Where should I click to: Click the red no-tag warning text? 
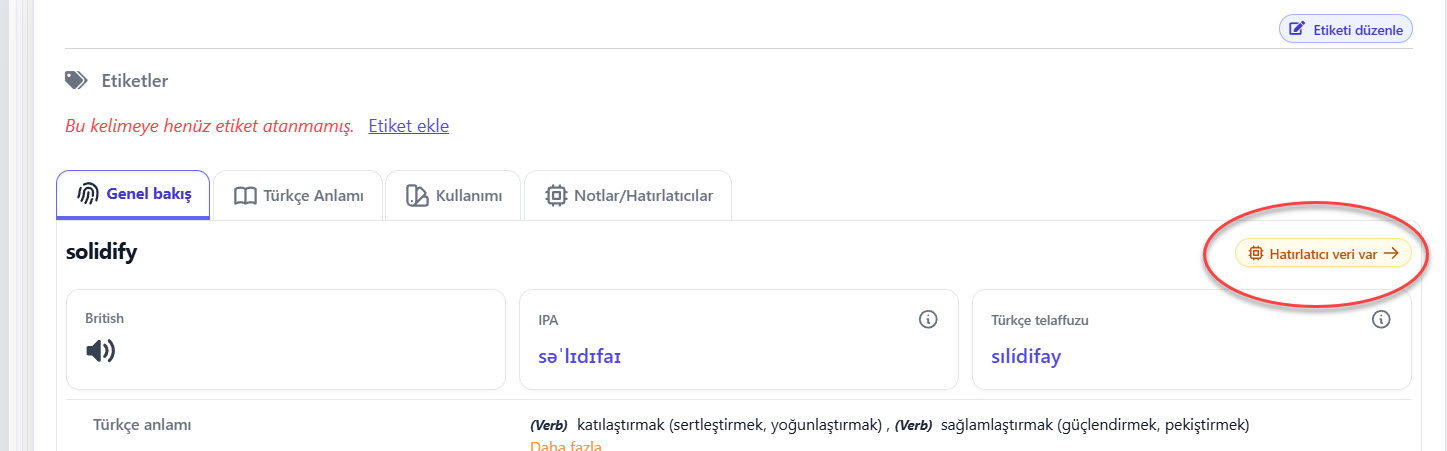pos(209,126)
